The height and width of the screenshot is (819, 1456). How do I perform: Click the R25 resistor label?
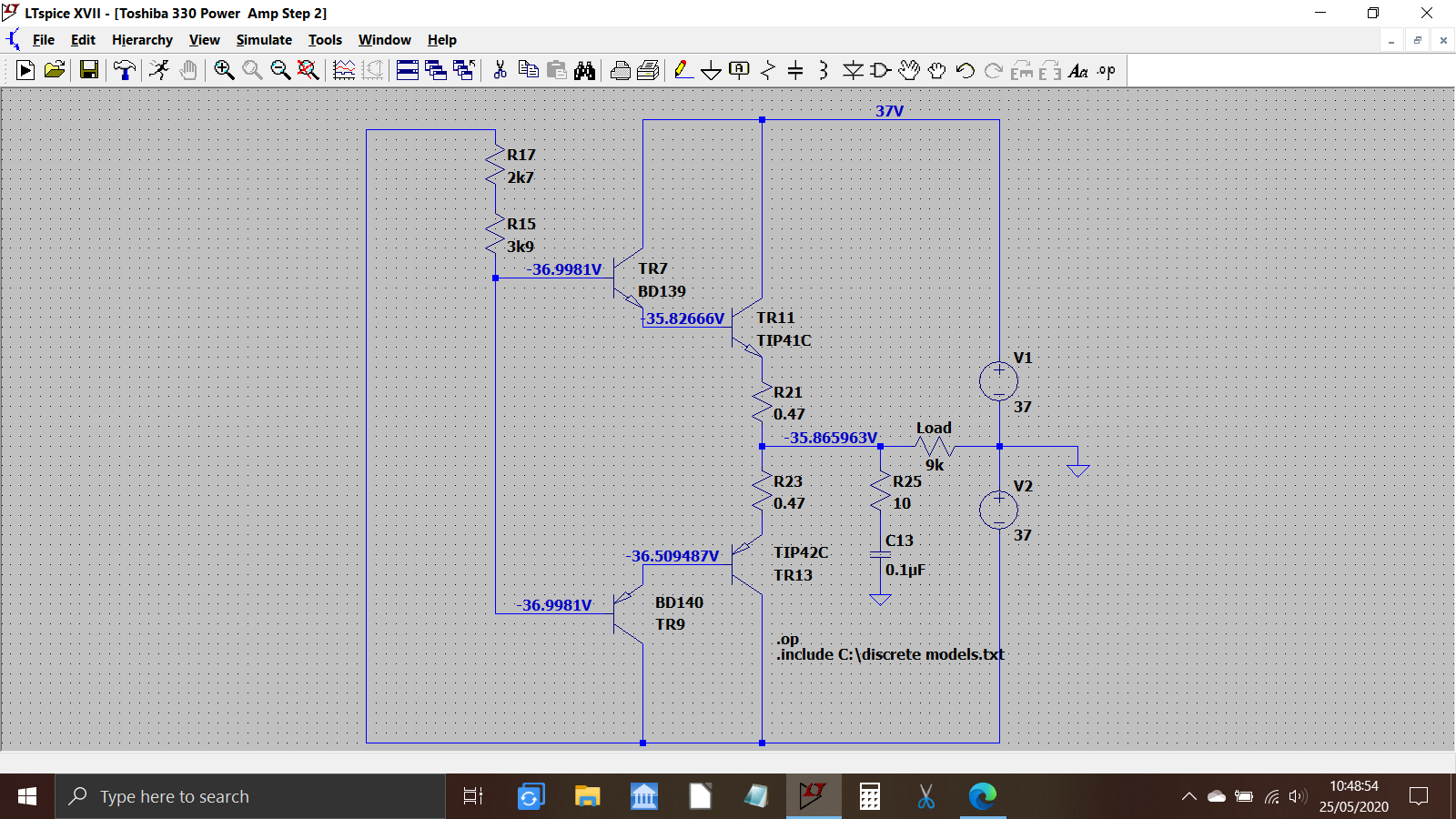tap(907, 481)
